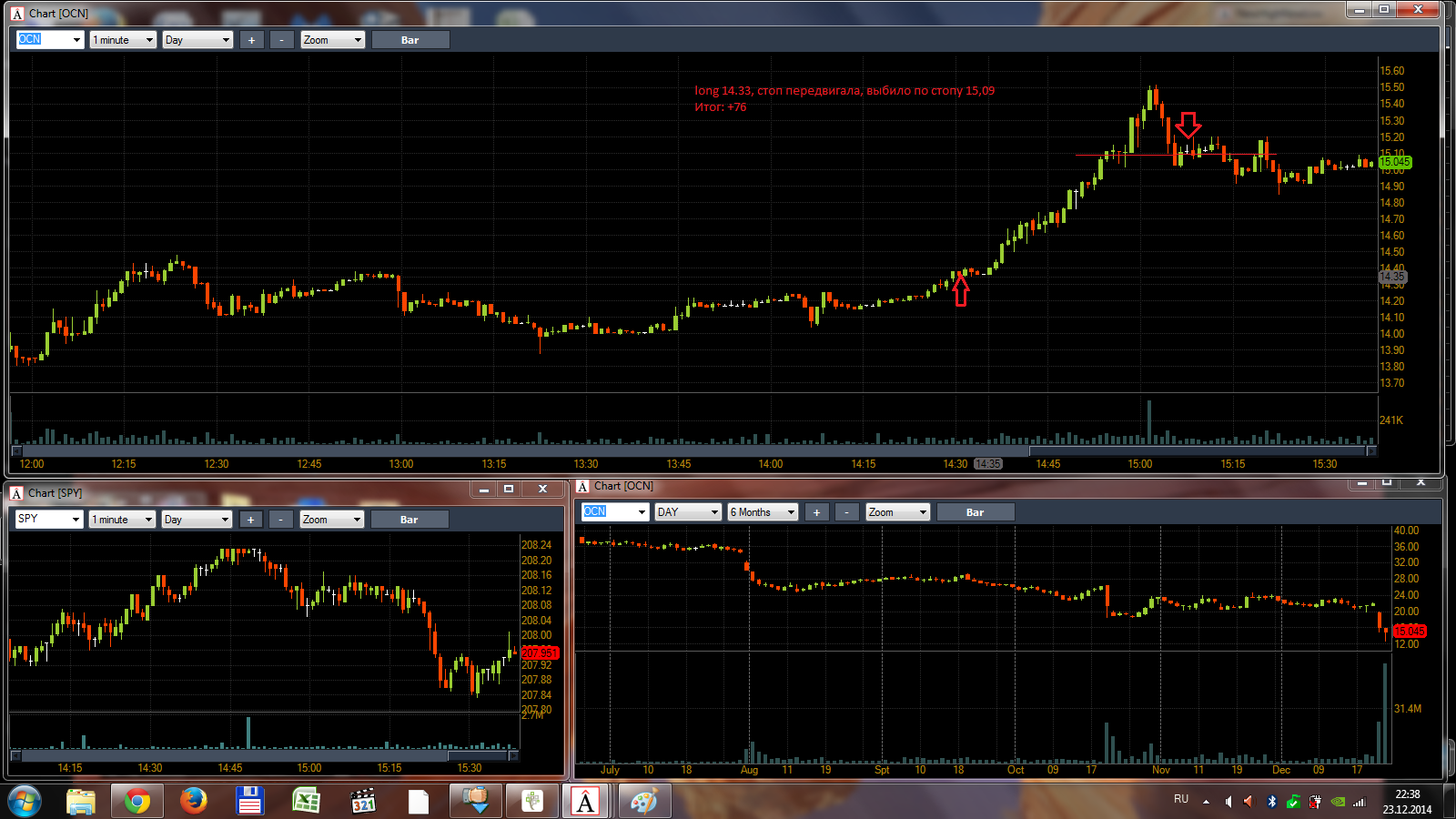The width and height of the screenshot is (1456, 819).
Task: Open the 1 minute dropdown in SPY chart
Action: point(122,520)
